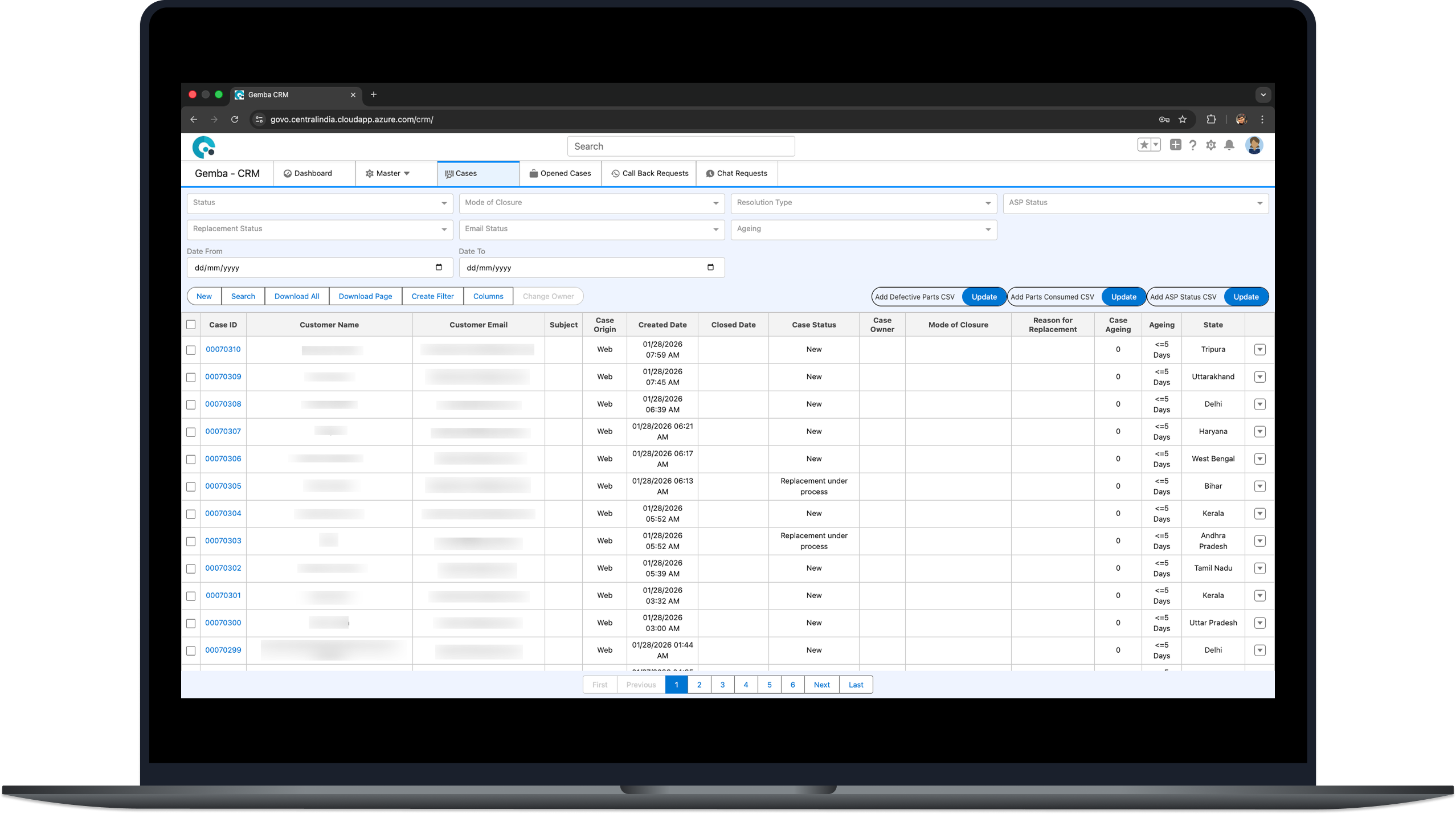Click the top Search input field
Screen dimensions: 1456x814
681,146
